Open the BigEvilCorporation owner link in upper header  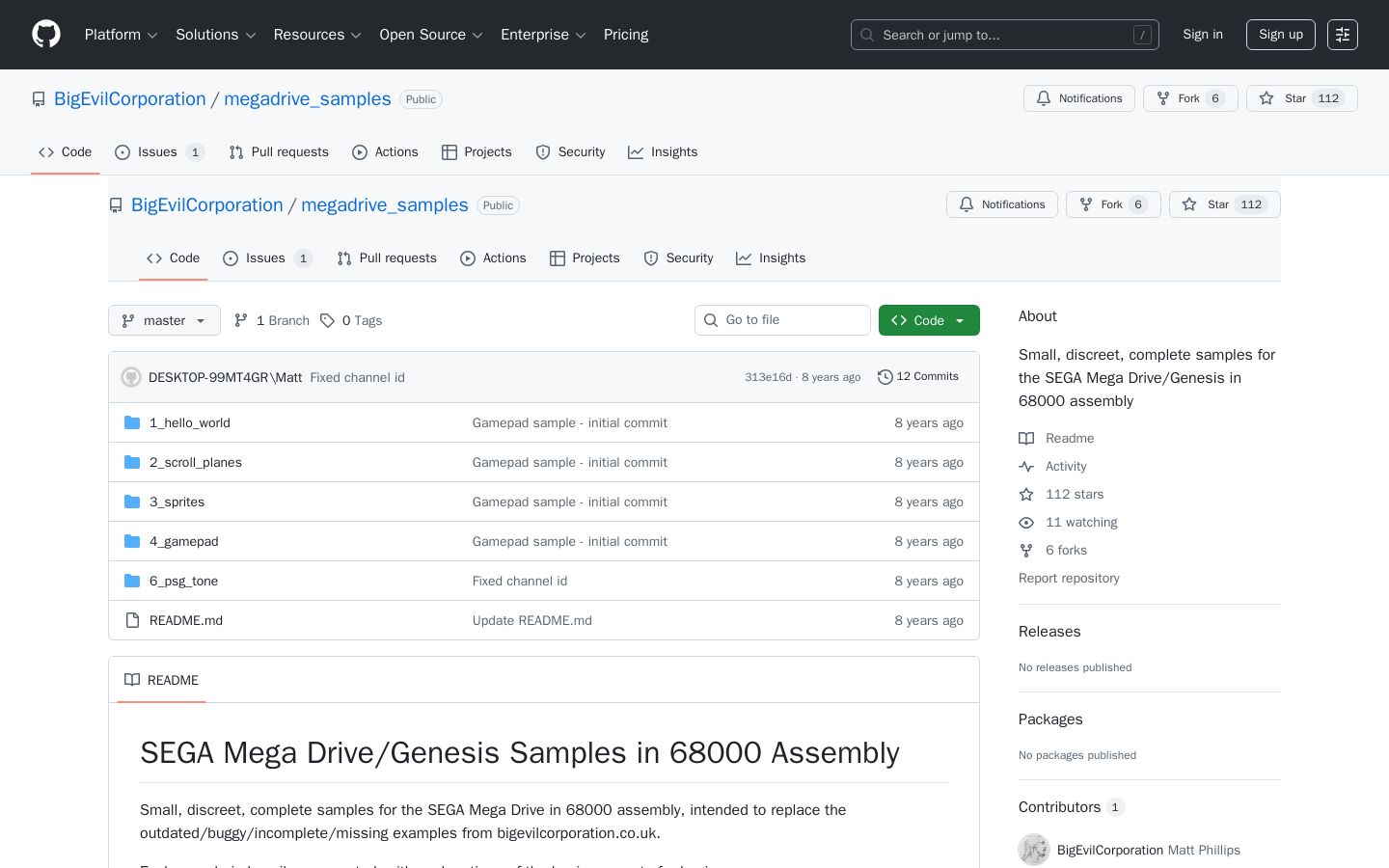coord(130,99)
